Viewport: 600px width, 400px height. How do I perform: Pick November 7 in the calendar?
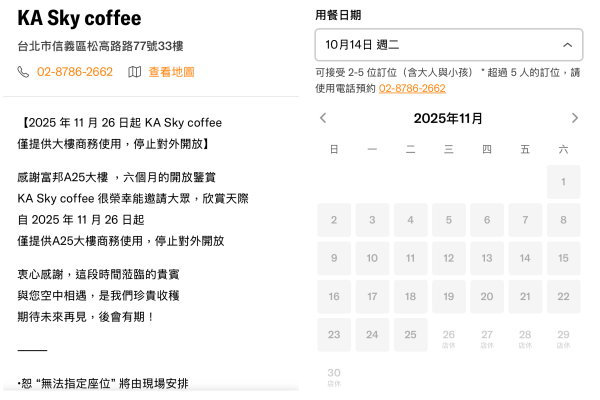point(525,220)
